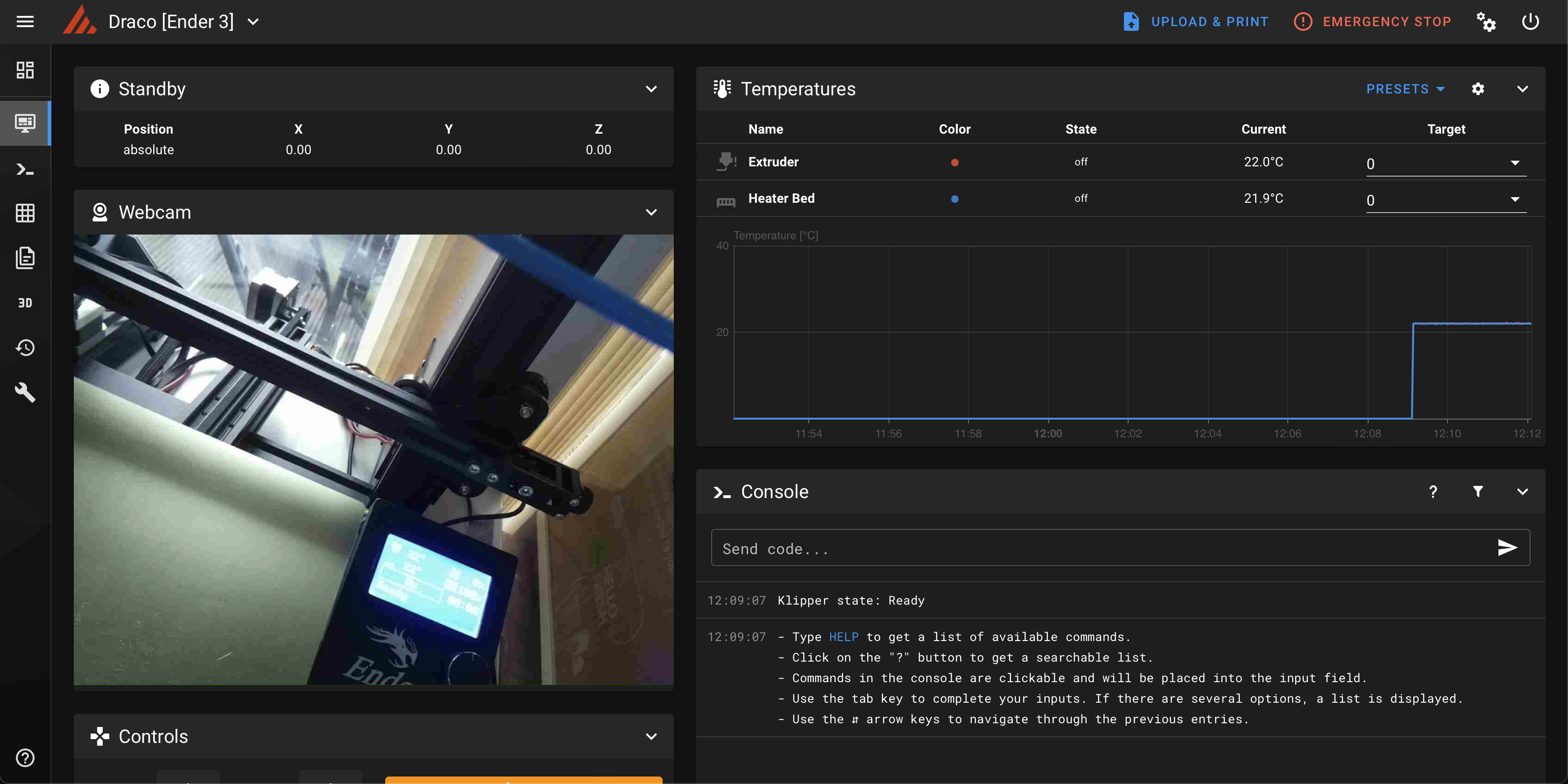
Task: Open the hamburger navigation menu
Action: (25, 22)
